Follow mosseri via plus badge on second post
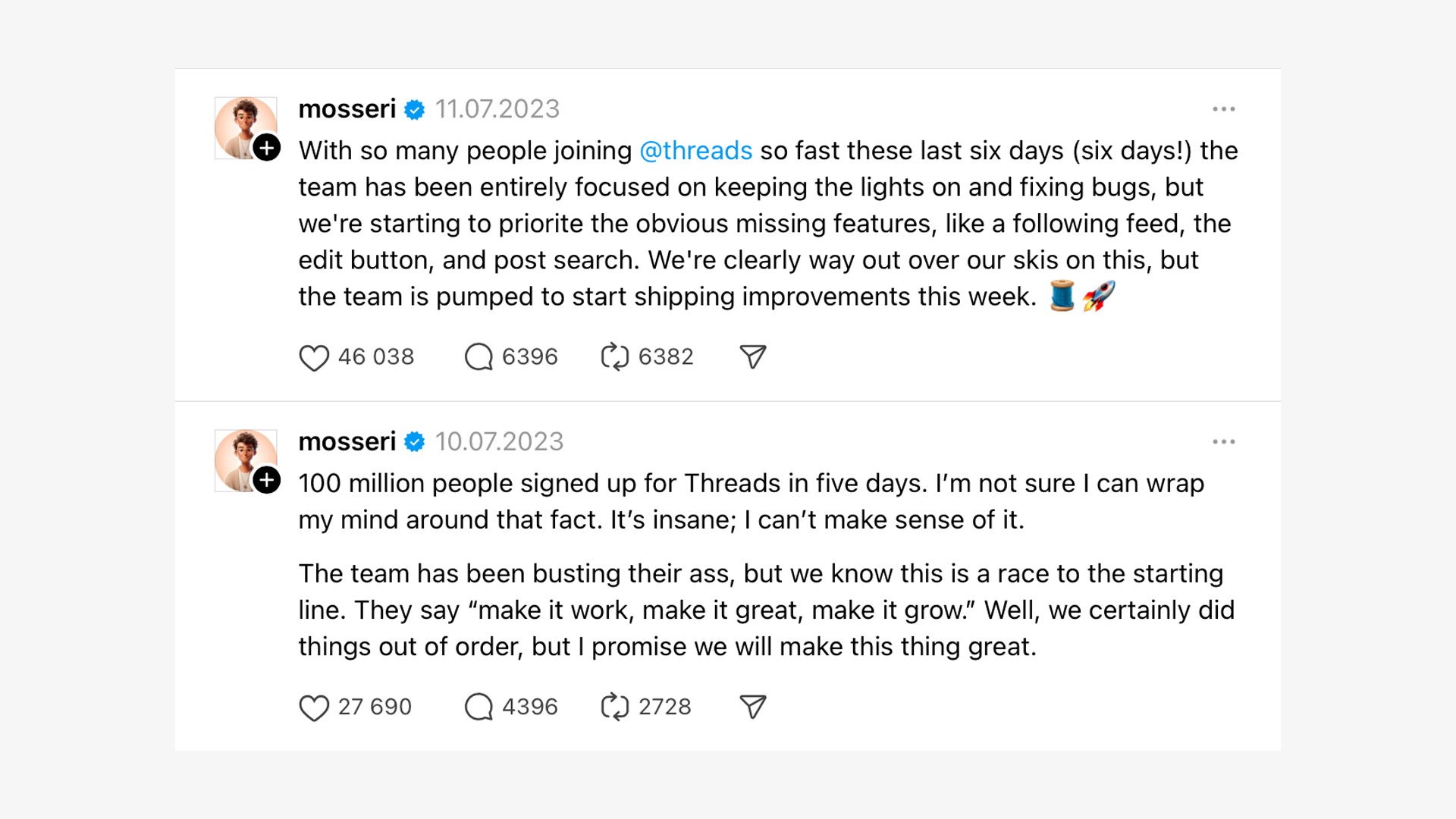This screenshot has height=819, width=1456. pos(266,480)
